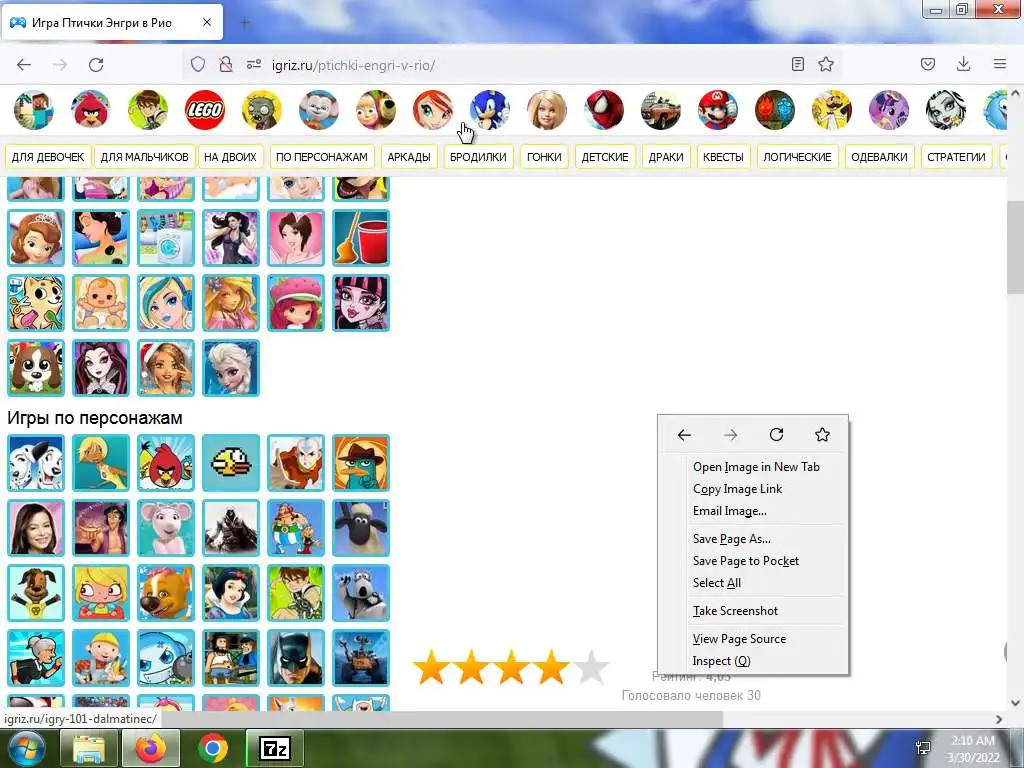Viewport: 1024px width, 768px height.
Task: Click the Plants vs Zombies icon
Action: pyautogui.click(x=262, y=110)
